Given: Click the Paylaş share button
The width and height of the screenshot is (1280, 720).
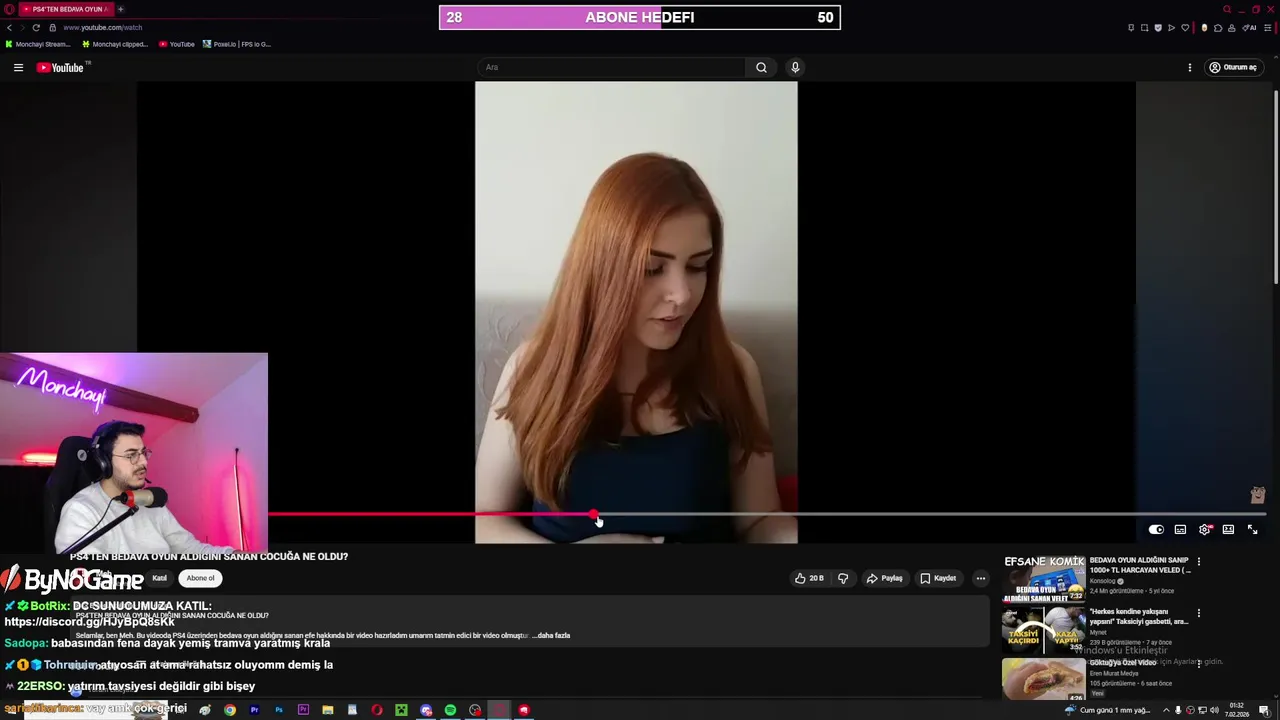Looking at the screenshot, I should [x=884, y=578].
